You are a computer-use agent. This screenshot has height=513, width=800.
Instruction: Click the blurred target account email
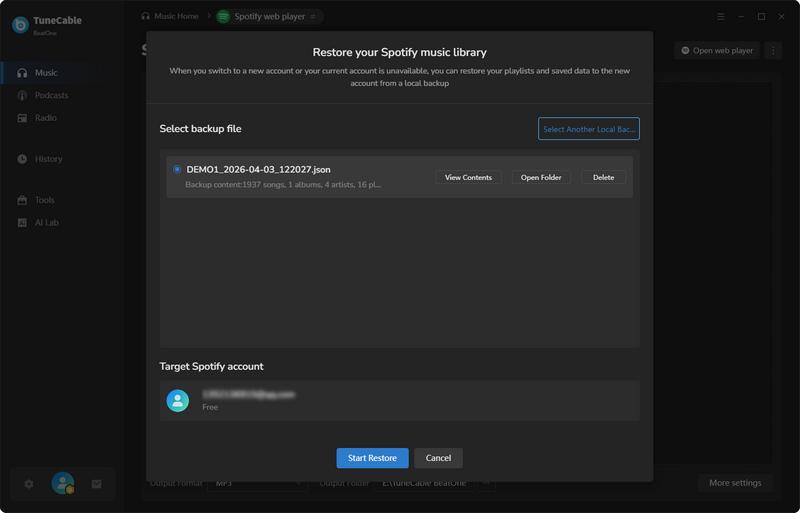click(x=248, y=395)
